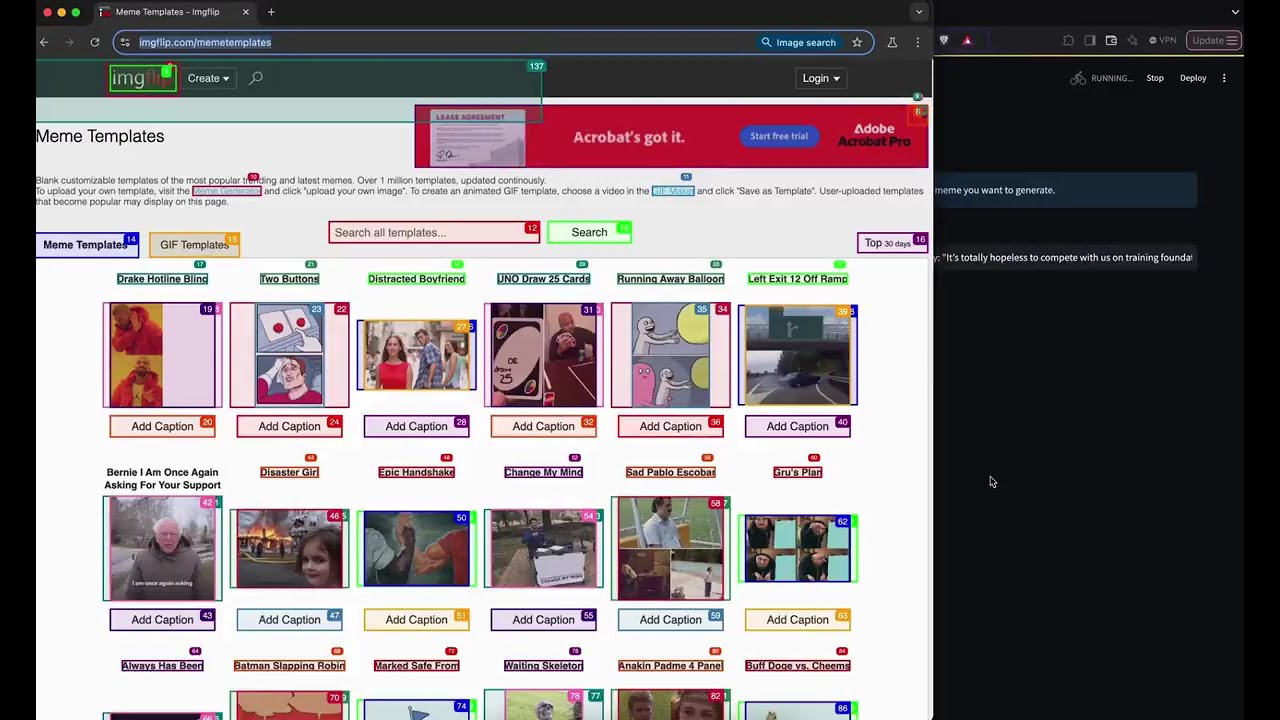Click in the Search all templates field
This screenshot has height=720, width=1280.
434,232
